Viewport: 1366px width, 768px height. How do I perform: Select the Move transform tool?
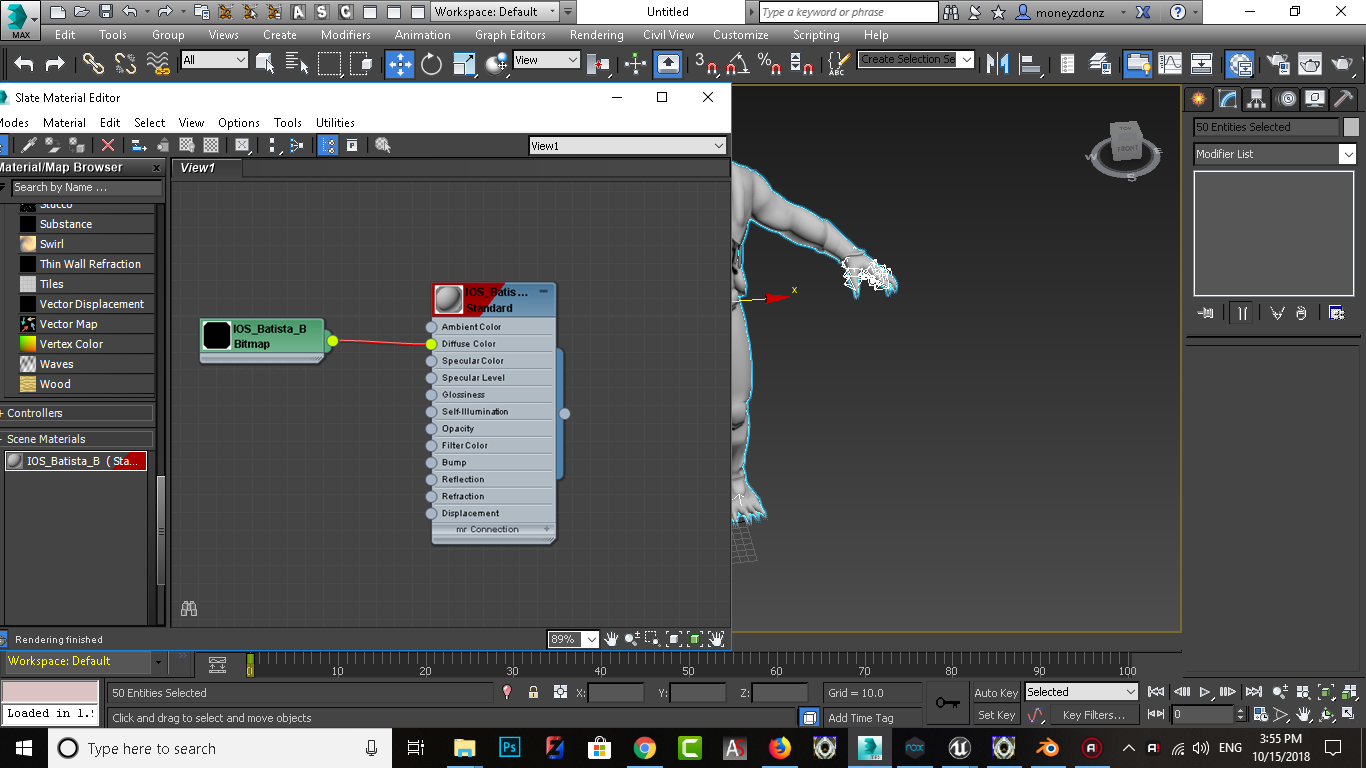point(399,64)
